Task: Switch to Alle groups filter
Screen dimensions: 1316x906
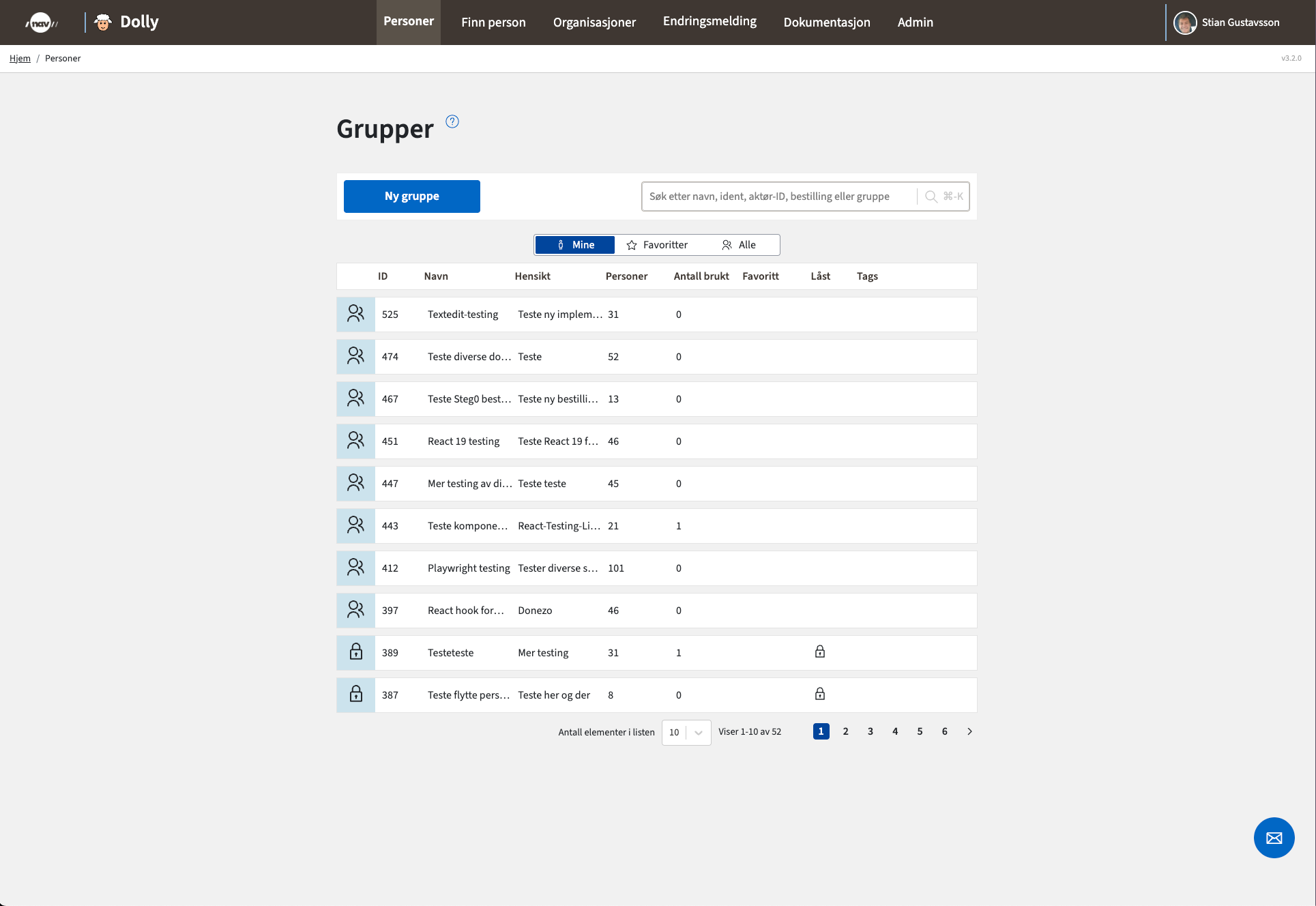Action: pos(739,245)
